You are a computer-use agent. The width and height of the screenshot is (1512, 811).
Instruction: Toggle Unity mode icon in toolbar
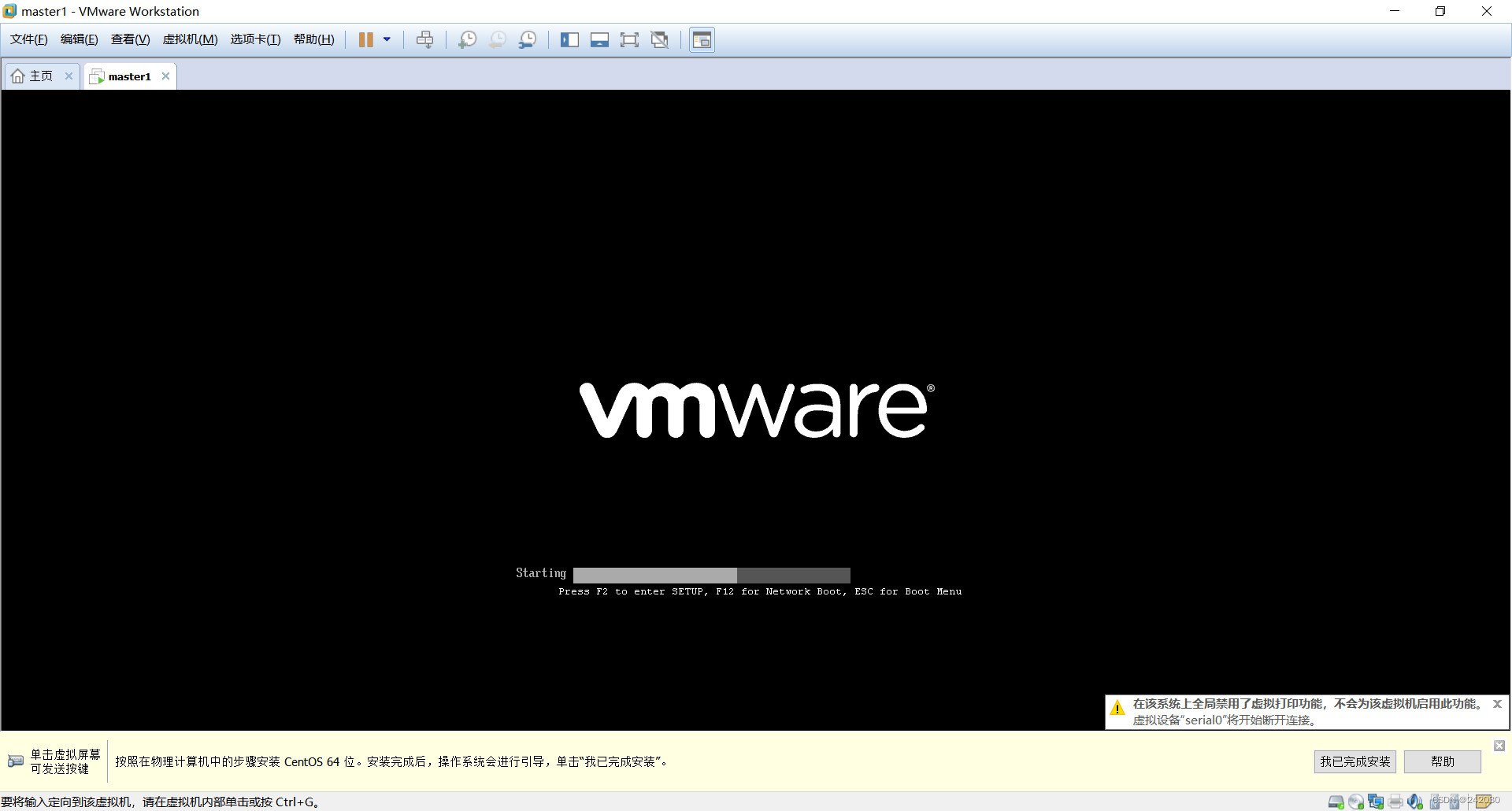point(660,39)
